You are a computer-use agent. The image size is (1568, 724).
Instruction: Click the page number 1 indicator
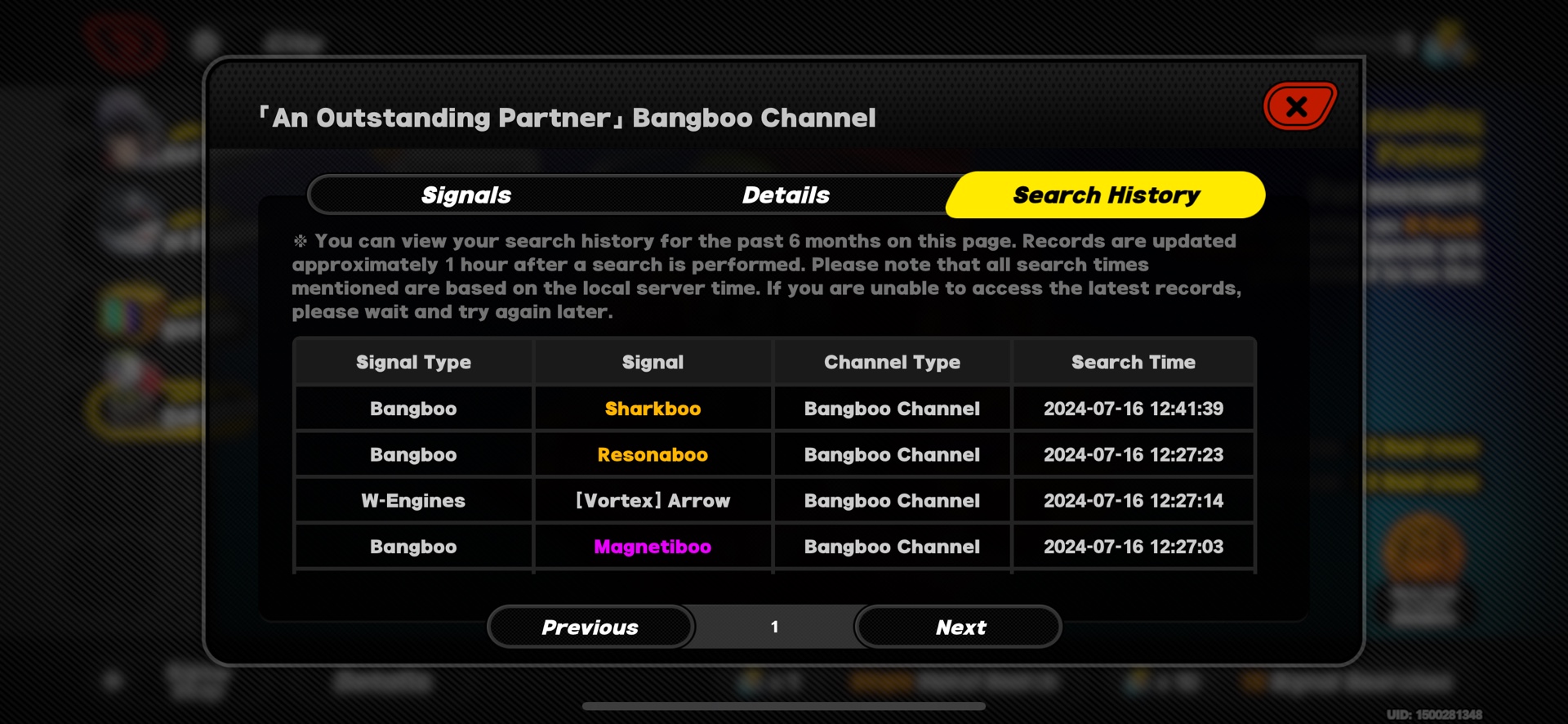[x=774, y=628]
